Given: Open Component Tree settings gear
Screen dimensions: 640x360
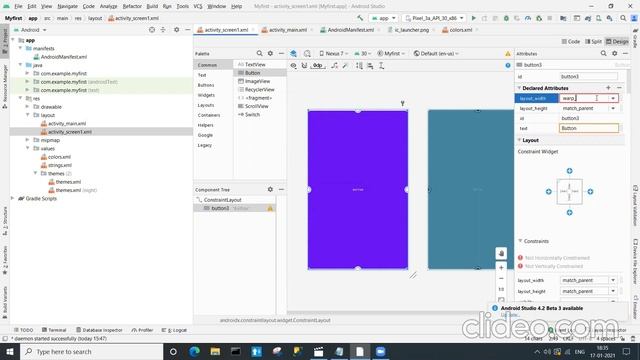Looking at the screenshot, I should (270, 189).
